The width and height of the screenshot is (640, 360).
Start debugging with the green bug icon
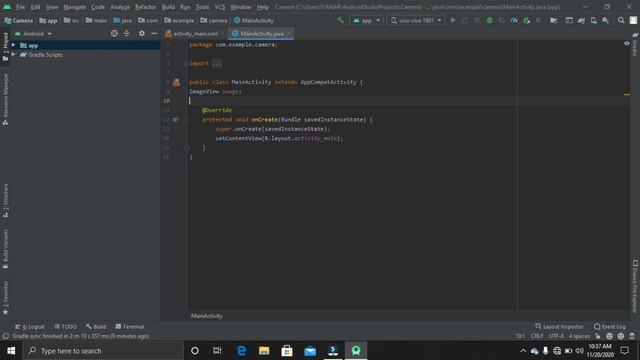(x=489, y=20)
